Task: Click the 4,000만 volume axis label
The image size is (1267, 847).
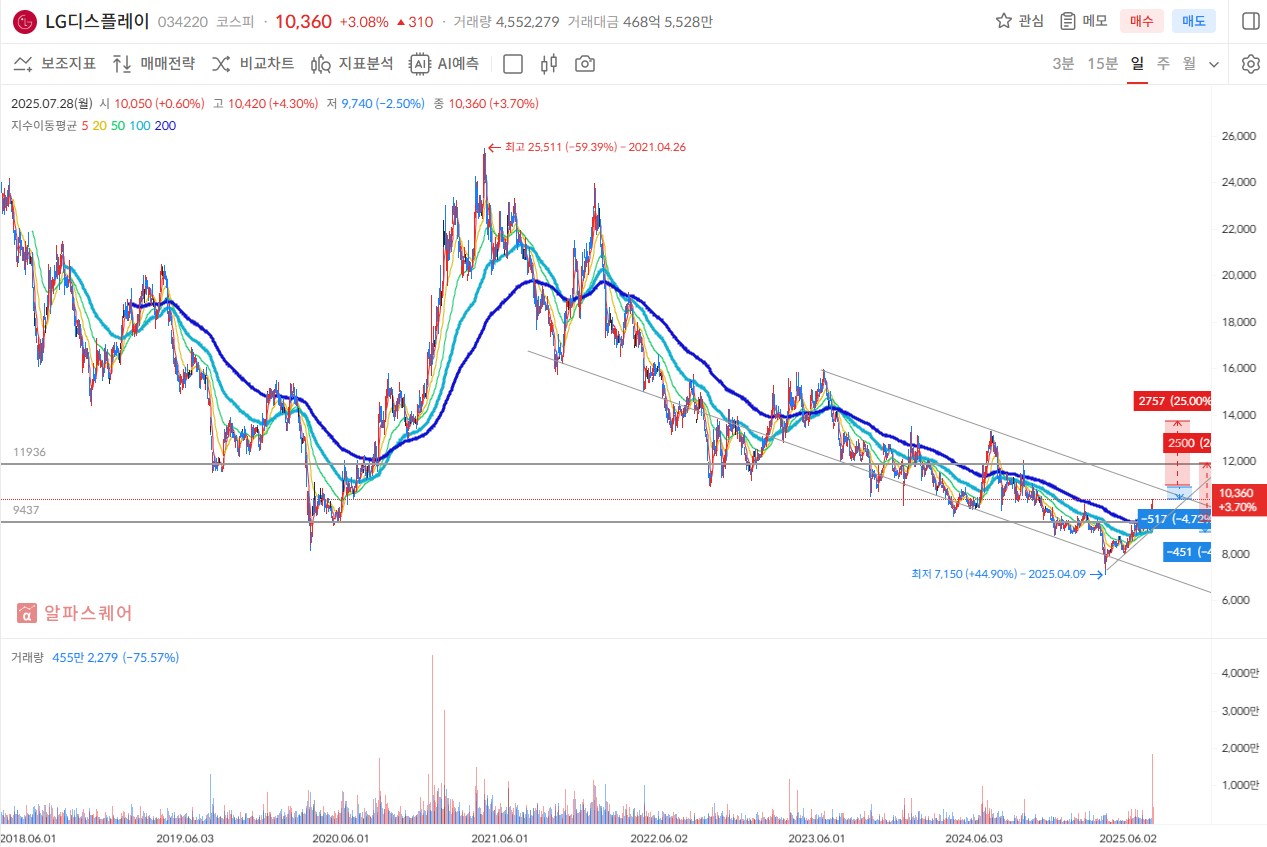Action: tap(1238, 673)
